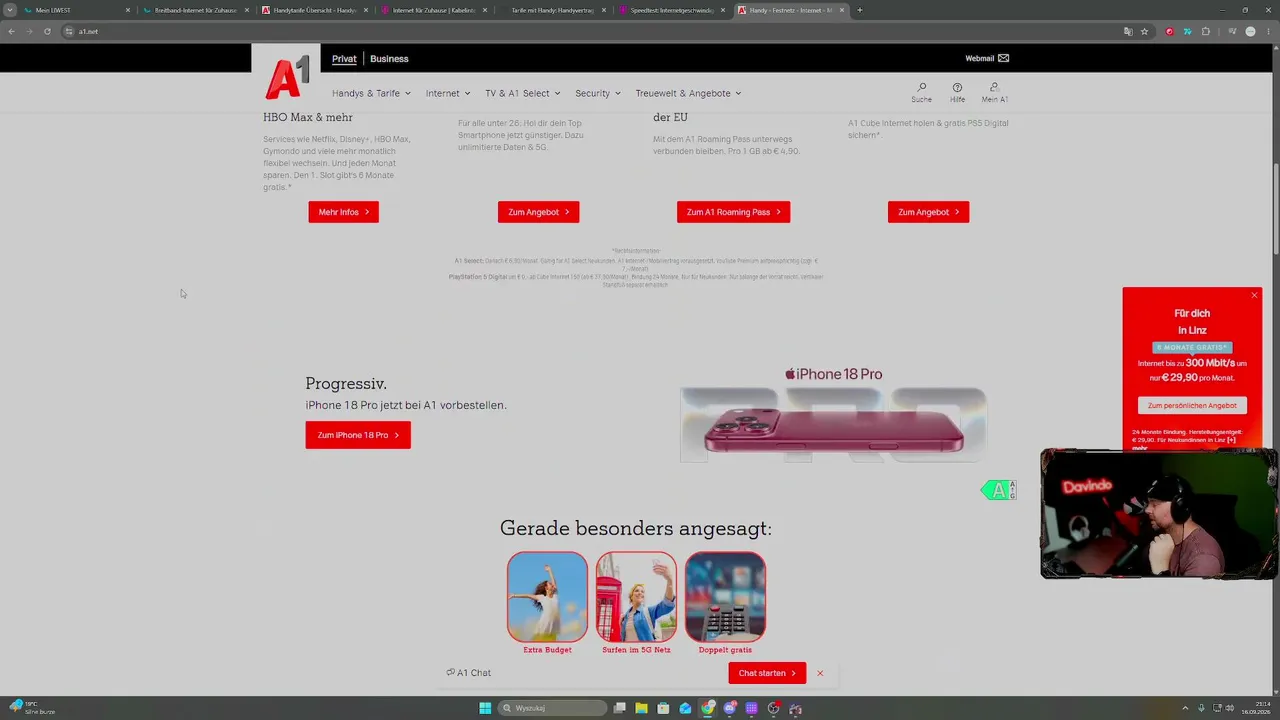Close the Linz offer popup

(x=1254, y=295)
